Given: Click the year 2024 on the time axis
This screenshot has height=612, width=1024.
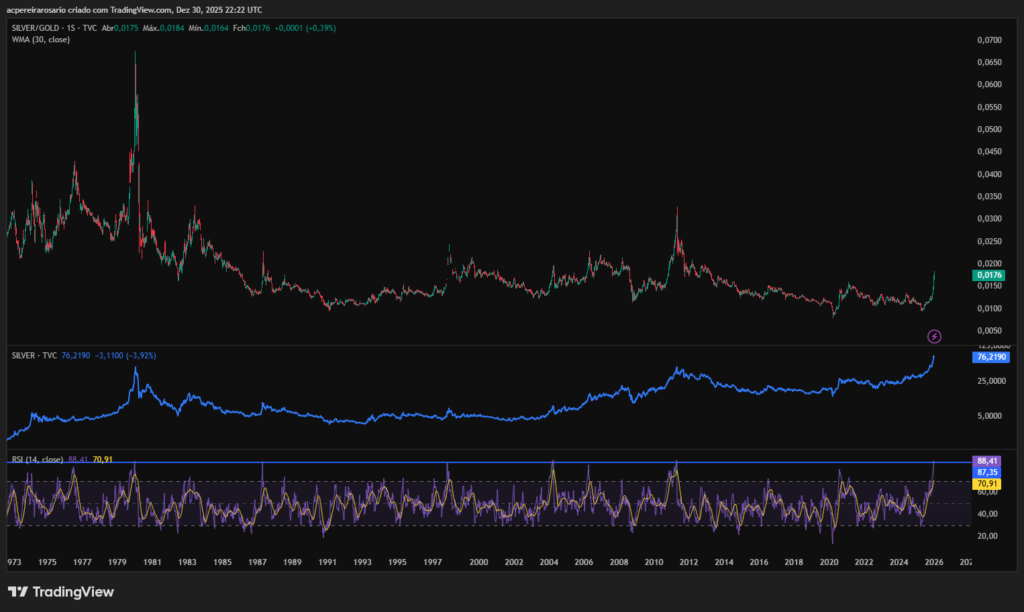Looking at the screenshot, I should tap(898, 562).
